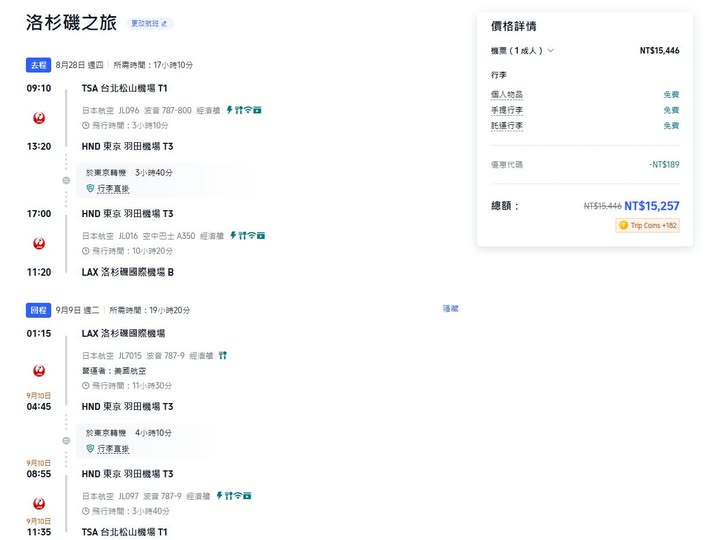Select the 回程 return label
The image size is (718, 540).
click(38, 310)
